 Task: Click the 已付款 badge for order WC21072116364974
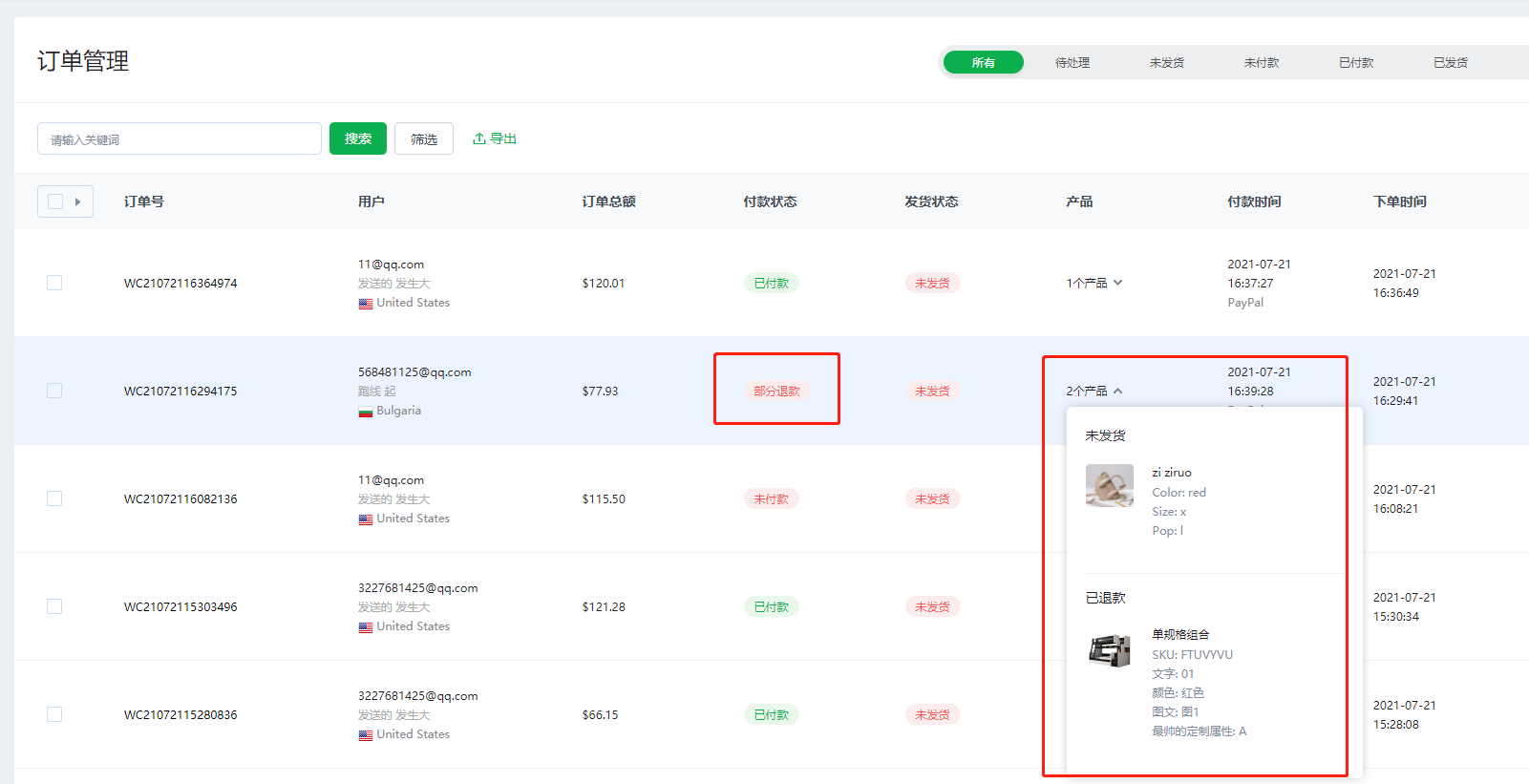click(771, 284)
